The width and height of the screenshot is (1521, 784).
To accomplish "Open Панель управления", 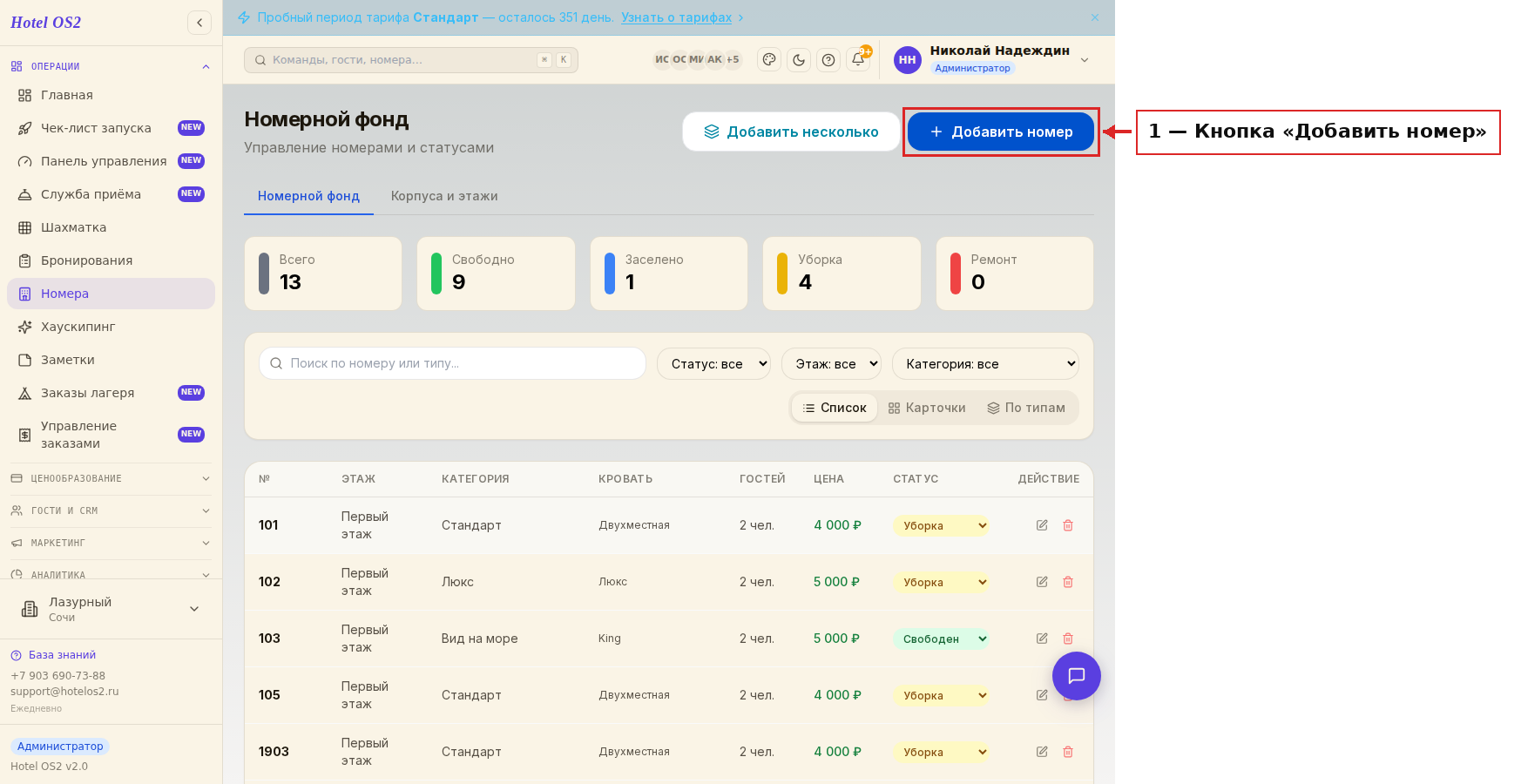I will pos(111,161).
